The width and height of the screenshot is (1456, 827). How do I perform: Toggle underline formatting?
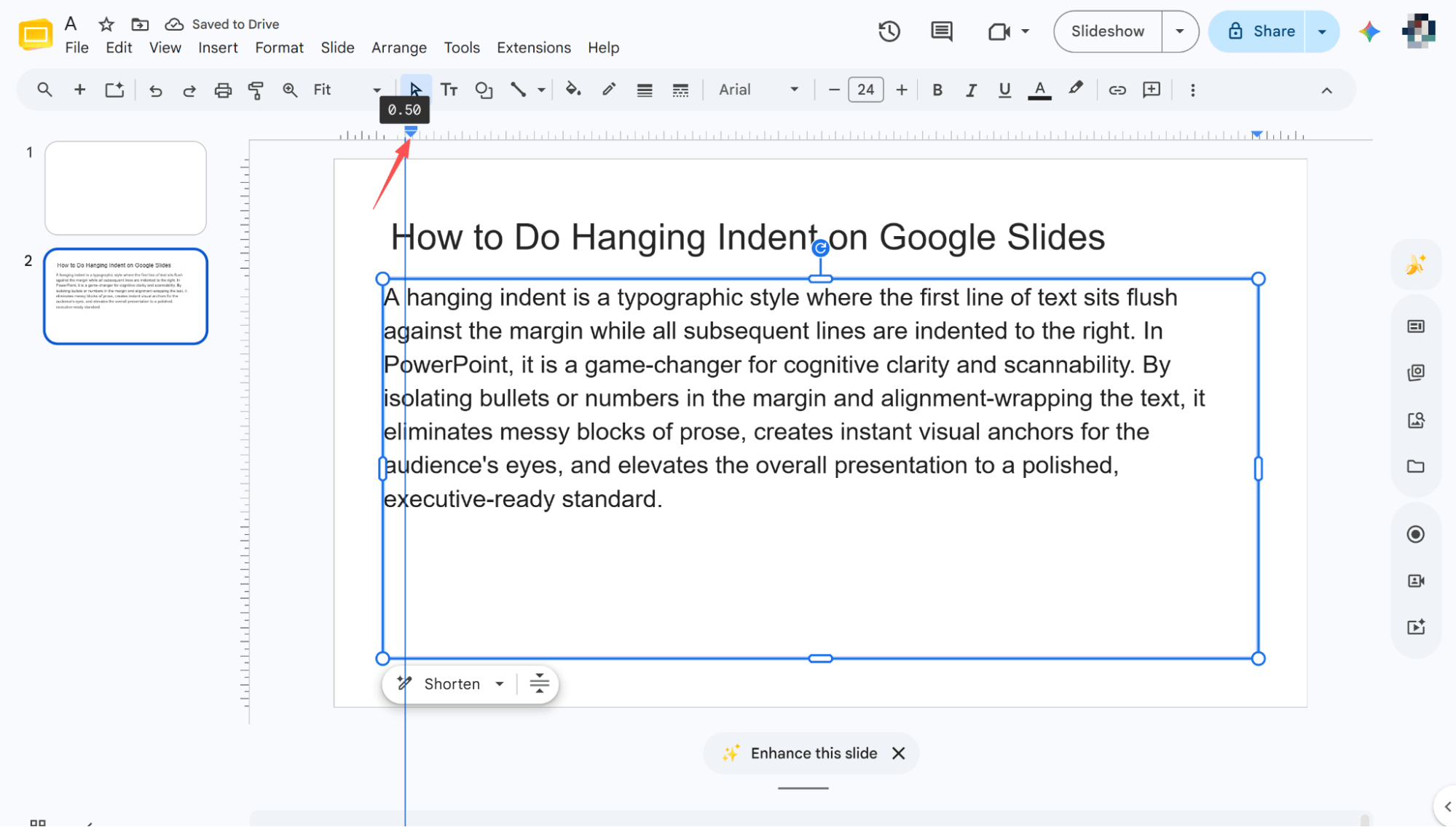[1004, 90]
